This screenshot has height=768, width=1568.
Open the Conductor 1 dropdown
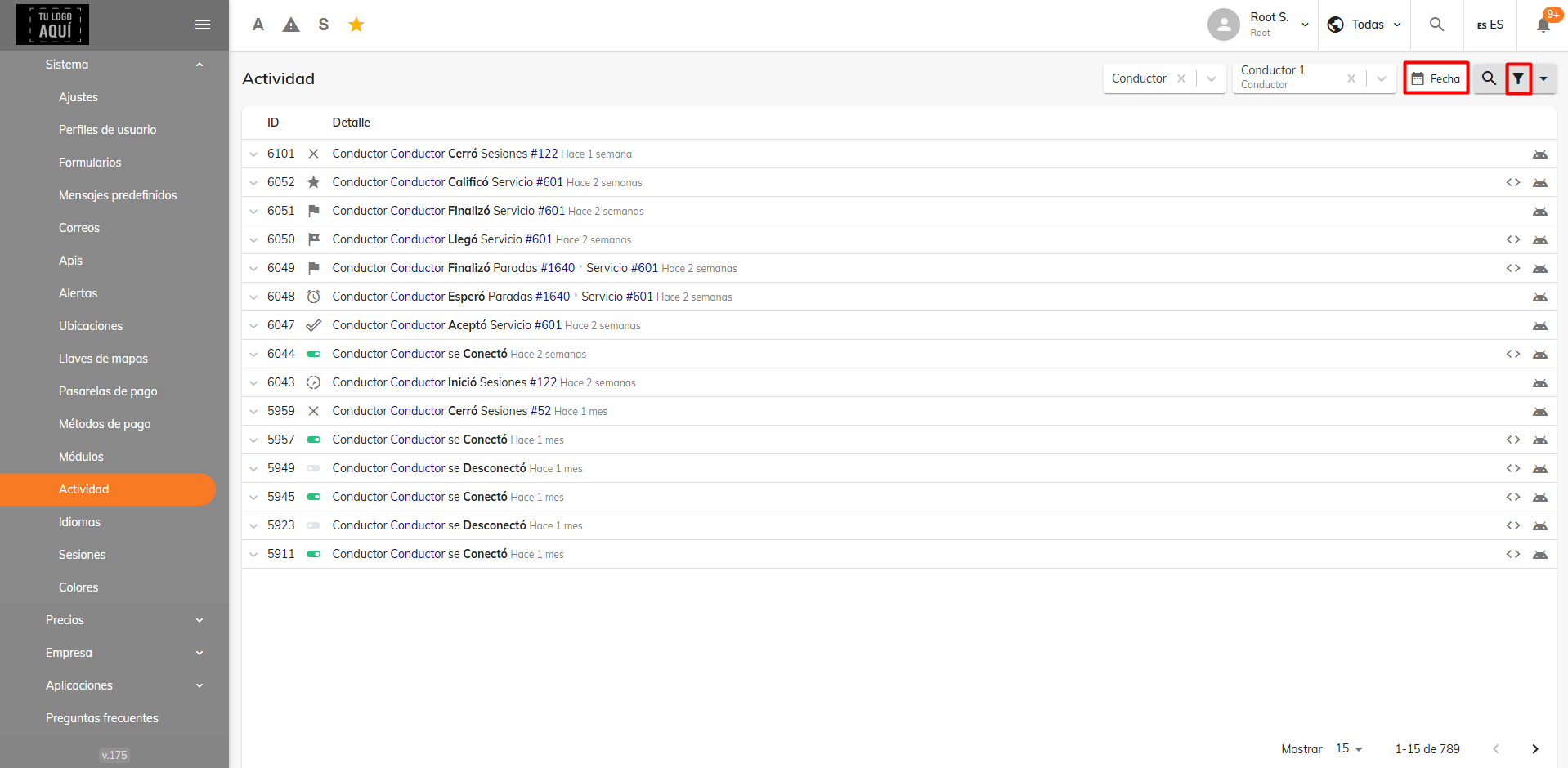(1382, 78)
